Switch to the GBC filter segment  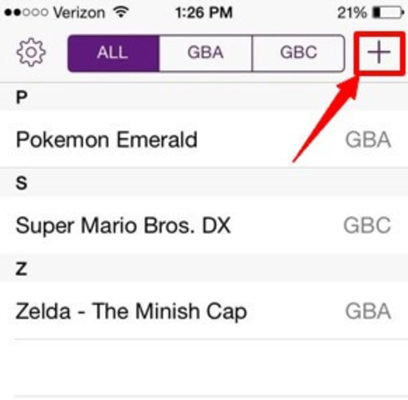298,53
